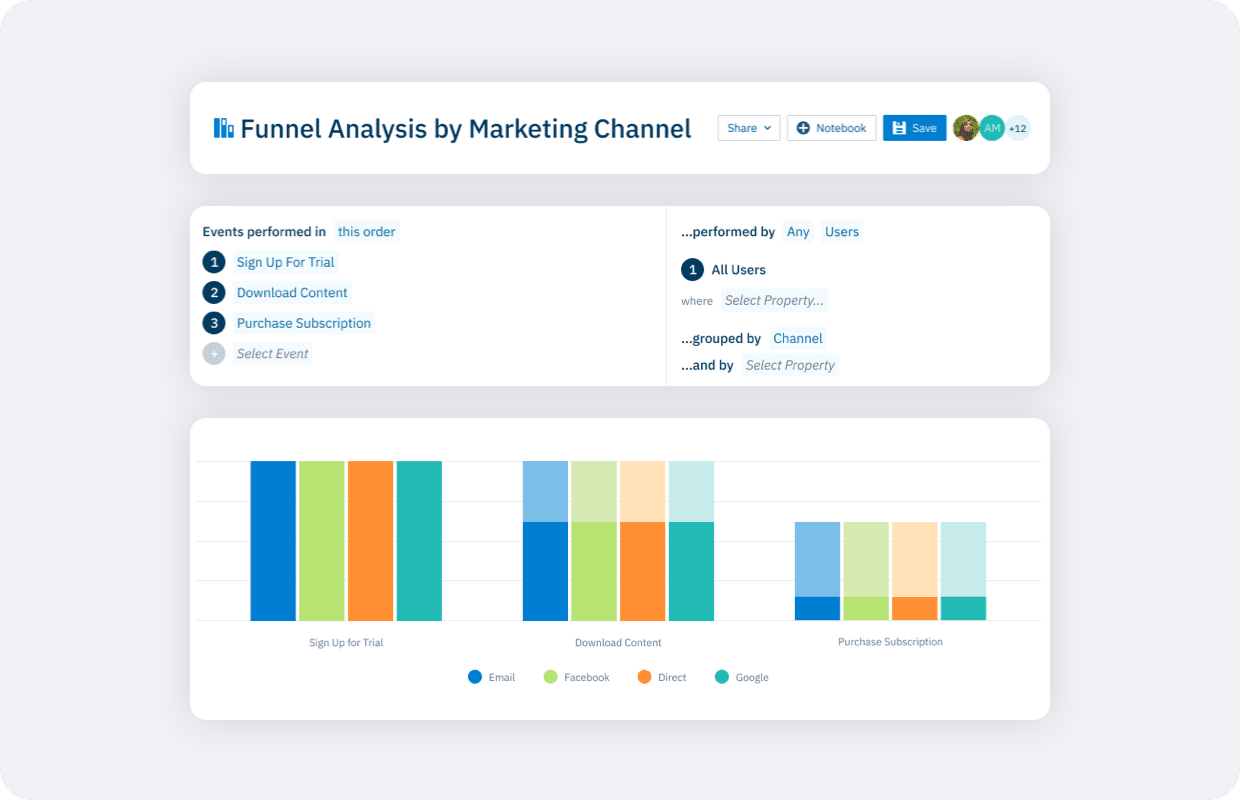Show the +12 additional collaborators
Viewport: 1240px width, 800px height.
tap(1018, 128)
